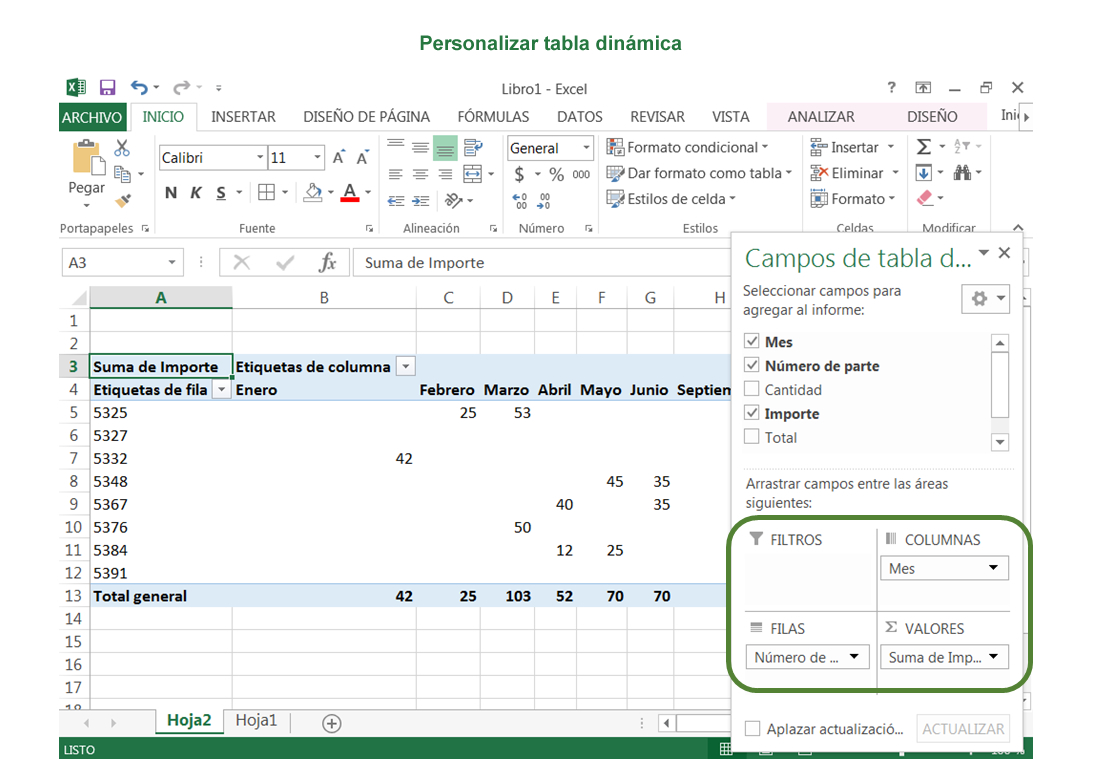Apply cell borders from the Fuente group
The image size is (1100, 767).
tap(267, 192)
